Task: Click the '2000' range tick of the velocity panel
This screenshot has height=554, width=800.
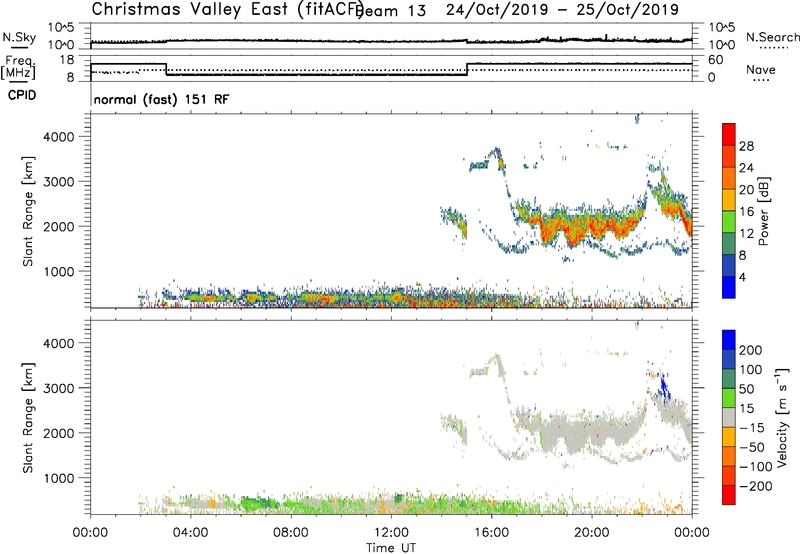Action: coord(59,433)
